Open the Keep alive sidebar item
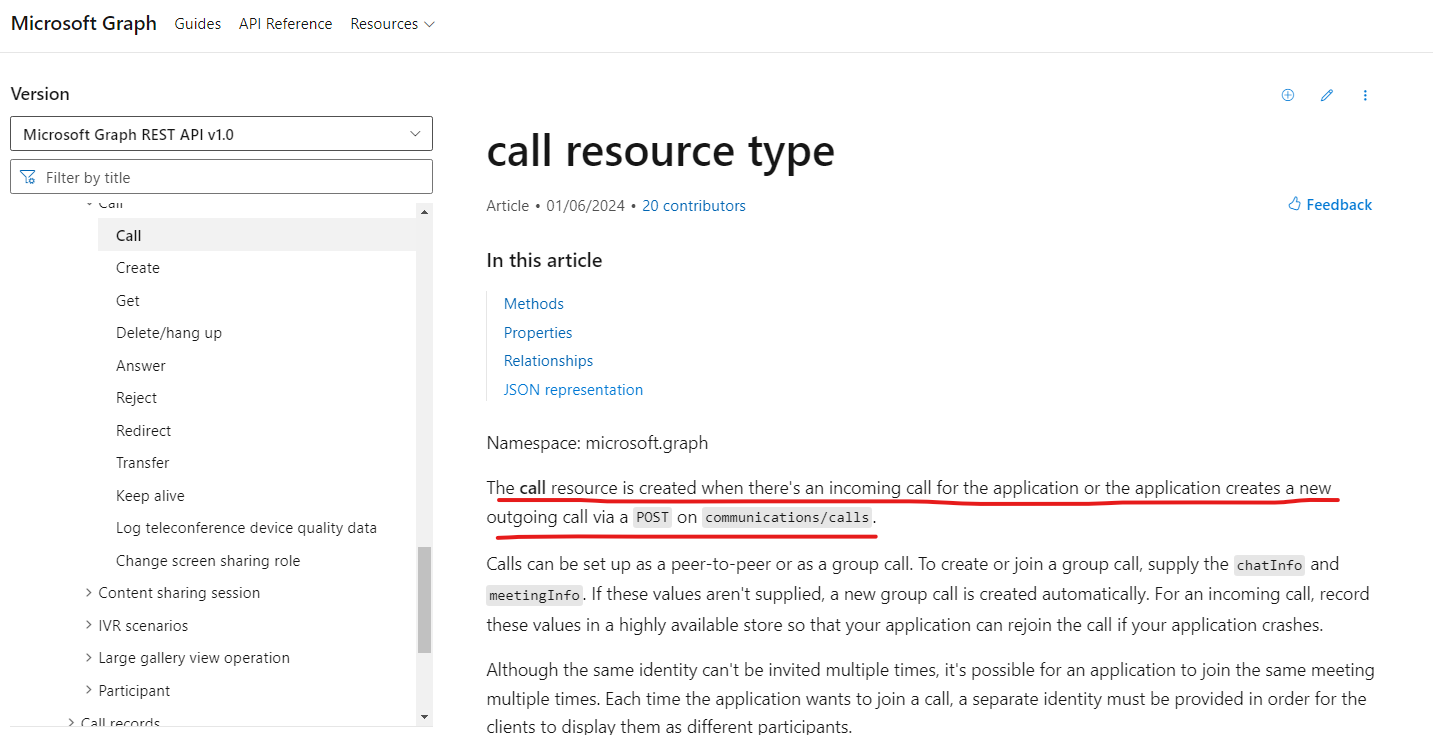The height and width of the screenshot is (735, 1433). 150,496
